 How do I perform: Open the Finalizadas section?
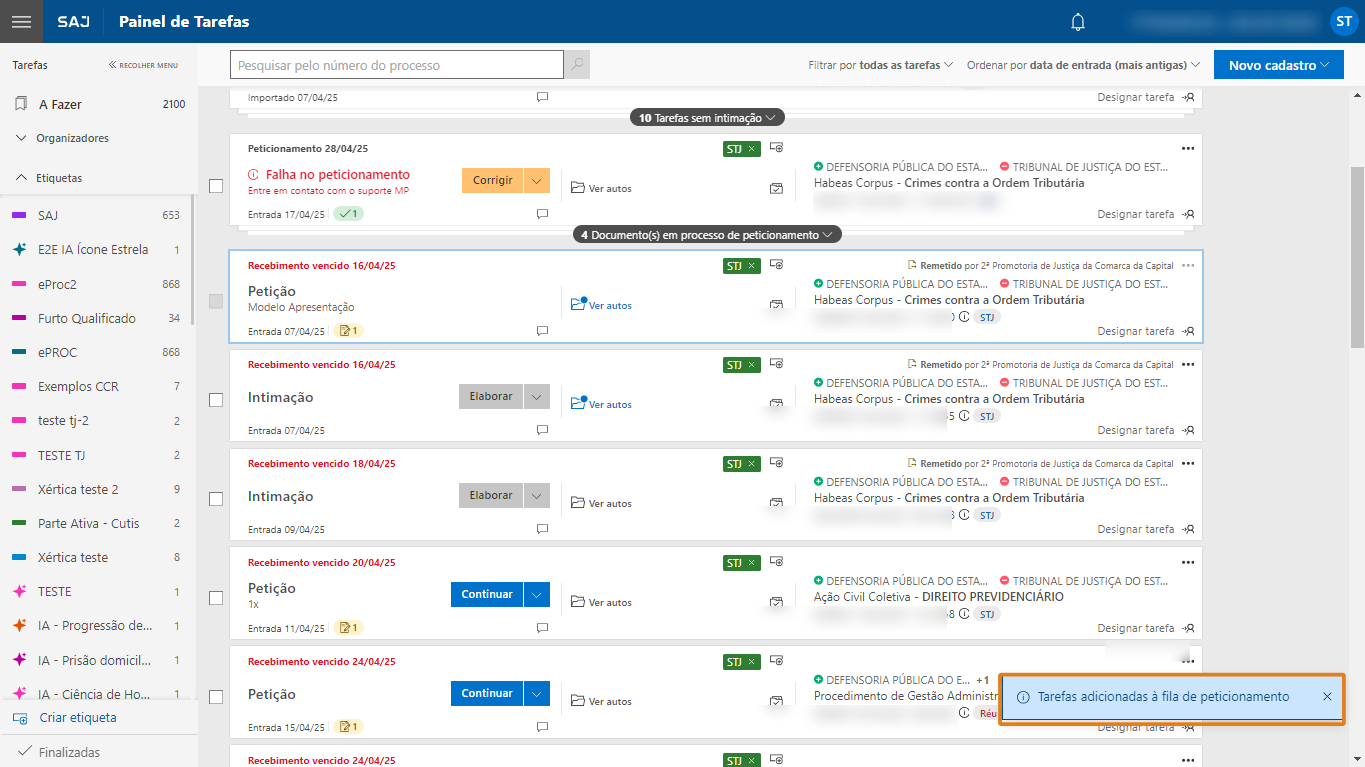coord(68,752)
